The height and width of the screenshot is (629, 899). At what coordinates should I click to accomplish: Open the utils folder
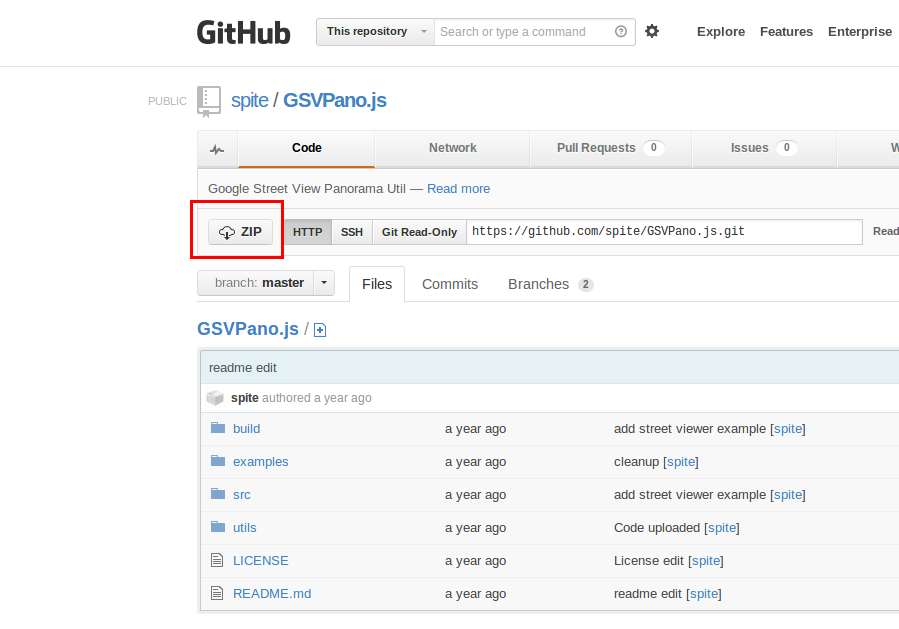(244, 528)
